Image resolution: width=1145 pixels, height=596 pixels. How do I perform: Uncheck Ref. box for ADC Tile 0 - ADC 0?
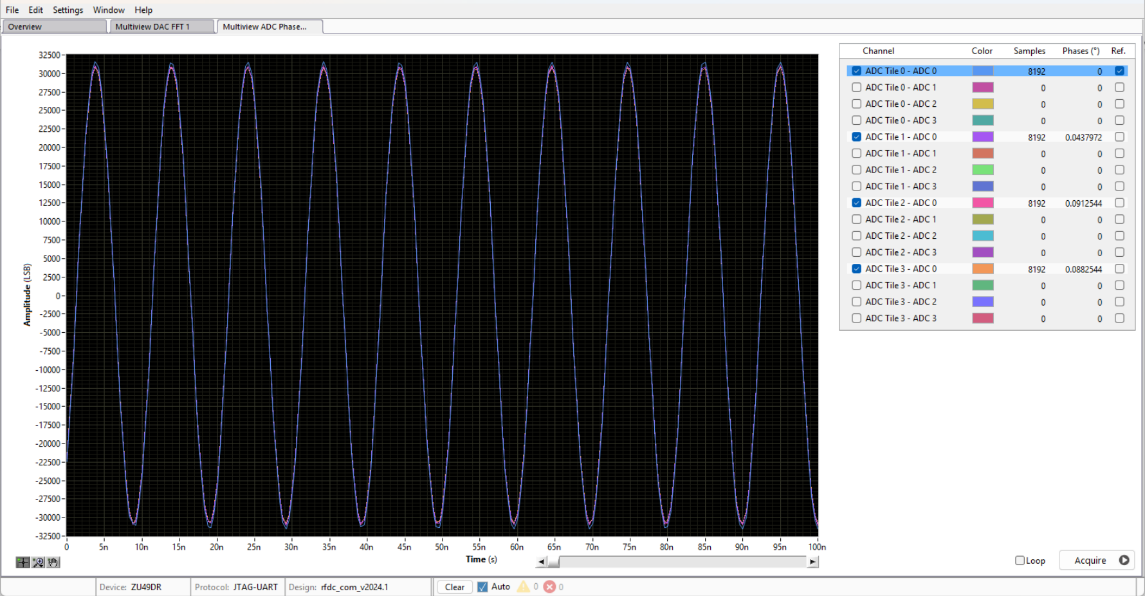(1119, 71)
